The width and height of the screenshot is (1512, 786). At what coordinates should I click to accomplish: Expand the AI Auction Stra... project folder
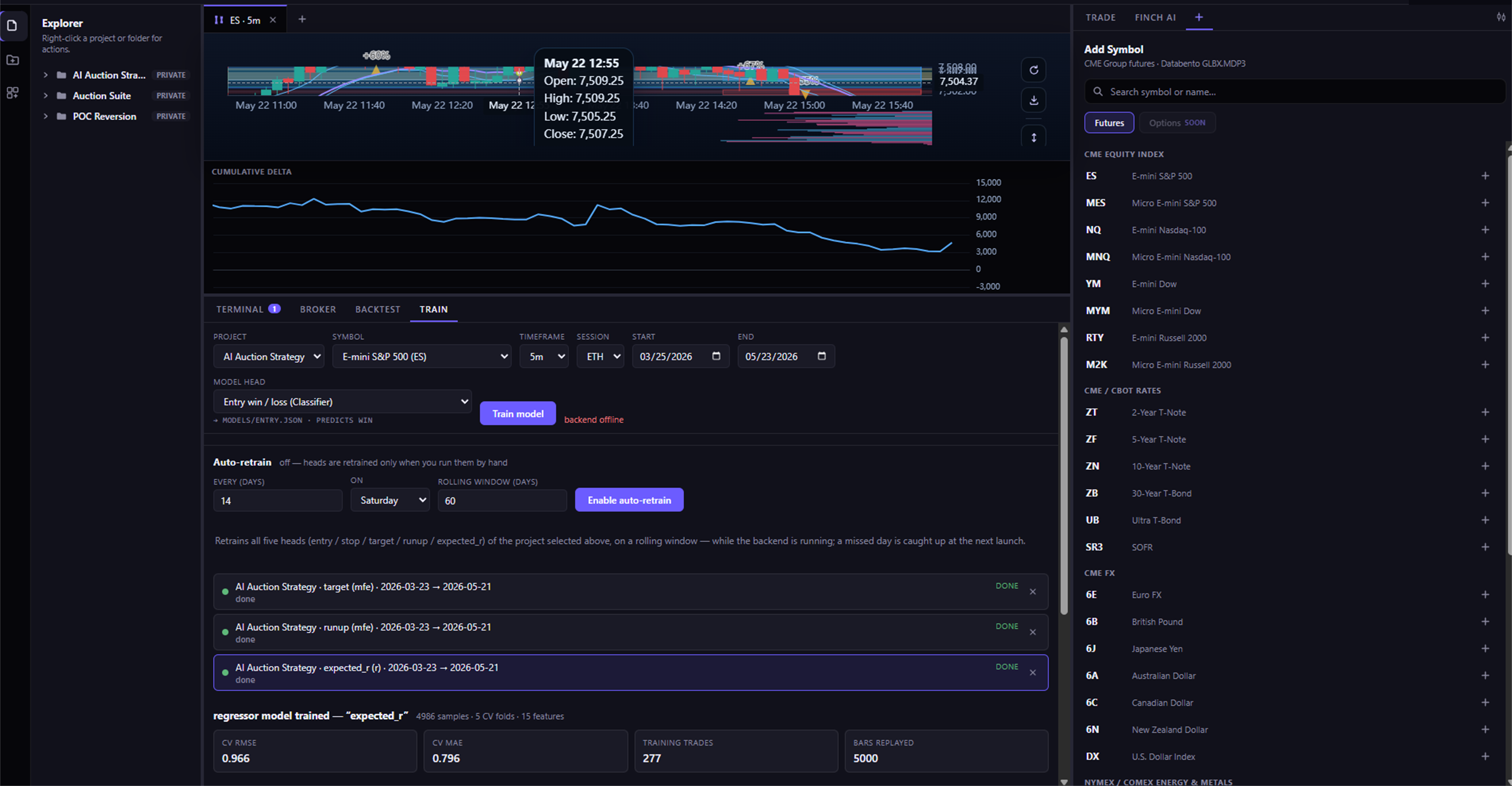point(46,75)
